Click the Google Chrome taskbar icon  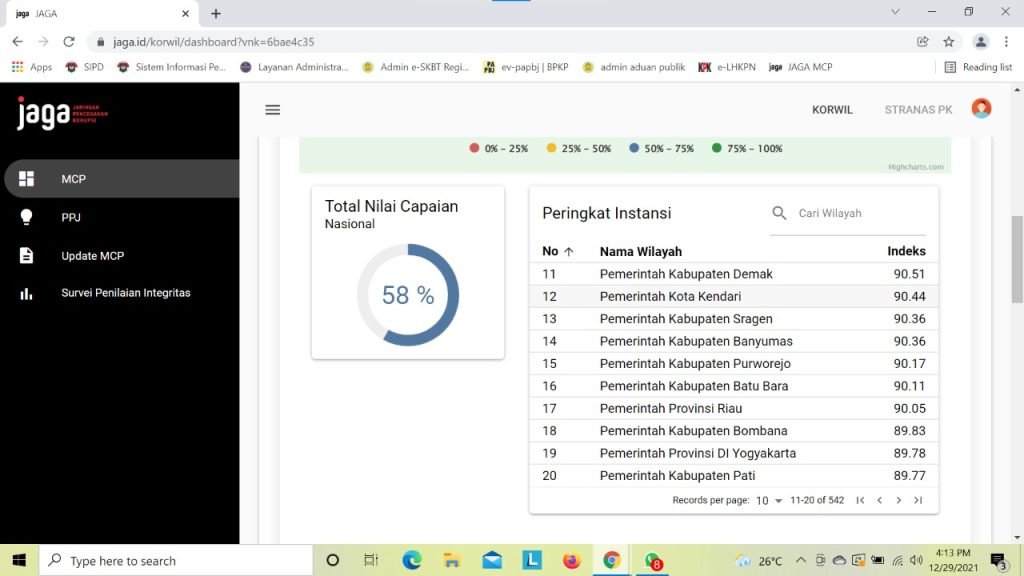[612, 560]
